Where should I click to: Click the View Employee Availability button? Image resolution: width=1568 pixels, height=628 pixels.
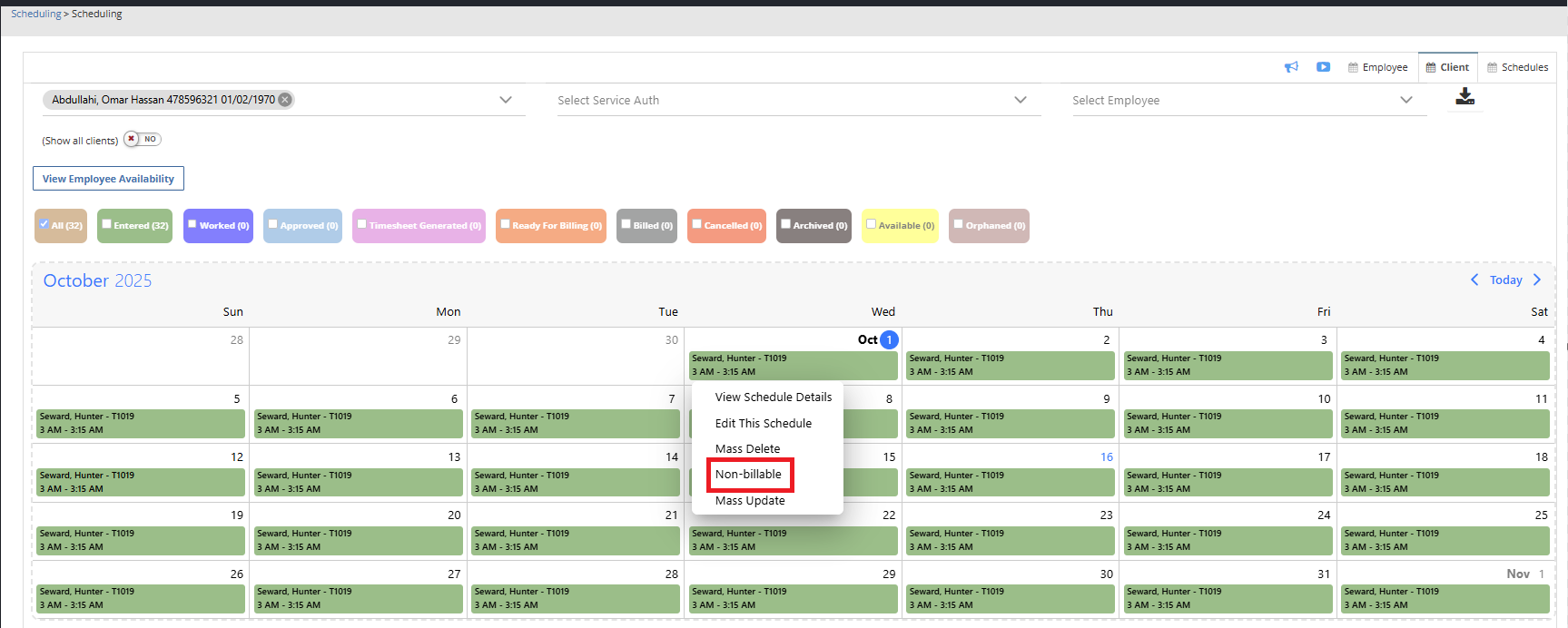[108, 179]
